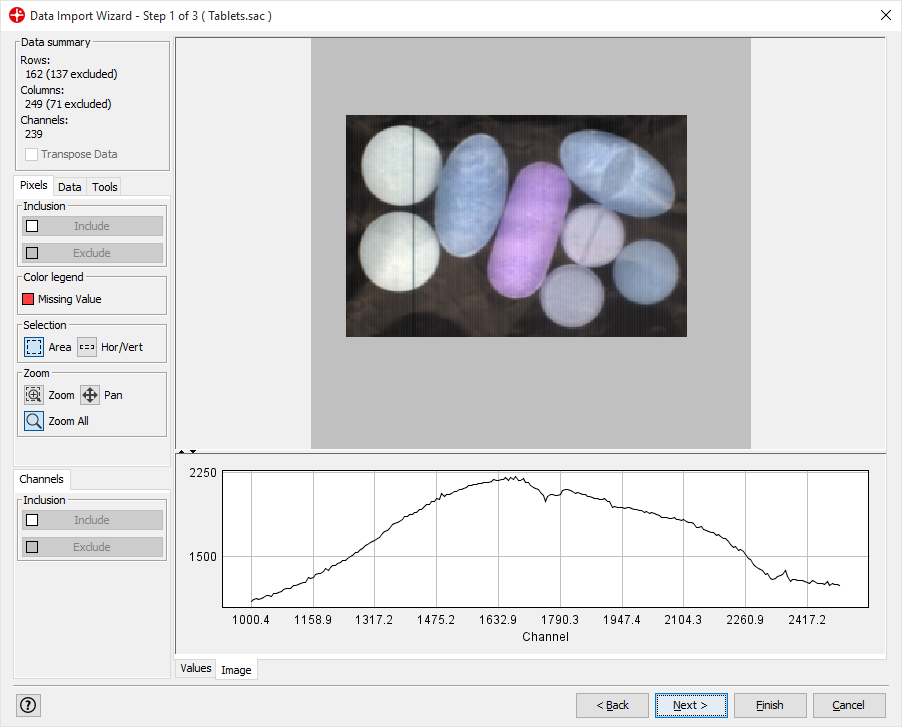Switch to the Values tab
Viewport: 902px width, 727px height.
[x=195, y=668]
